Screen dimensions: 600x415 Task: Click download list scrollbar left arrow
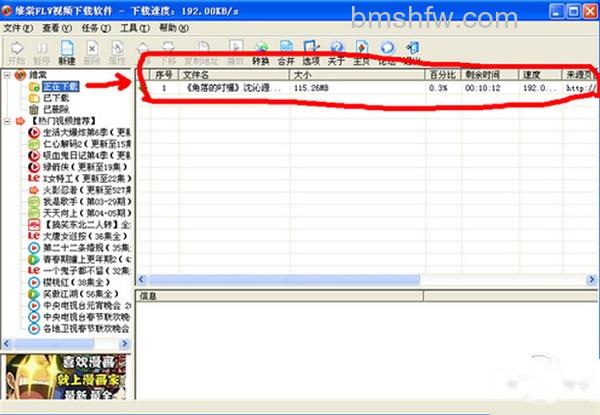(x=141, y=280)
